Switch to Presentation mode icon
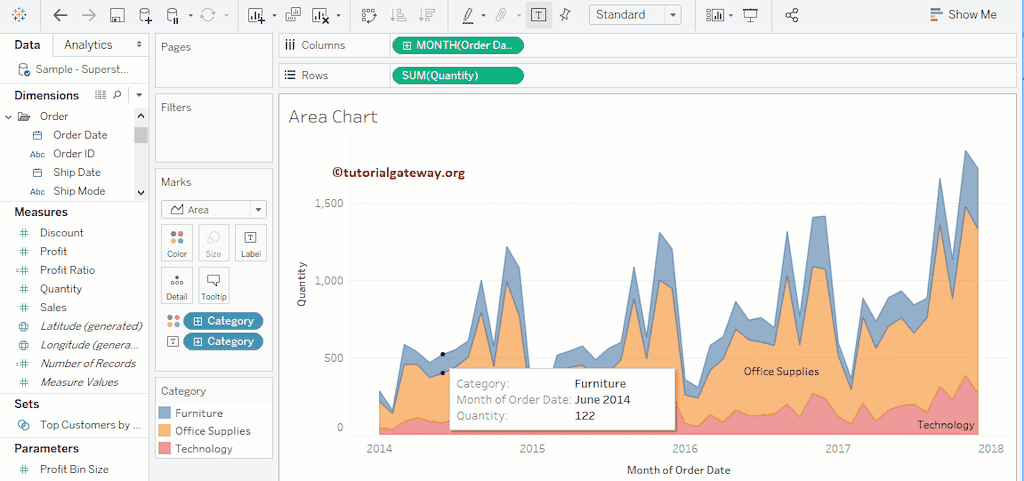Screen dimensions: 1024x481 tap(750, 15)
